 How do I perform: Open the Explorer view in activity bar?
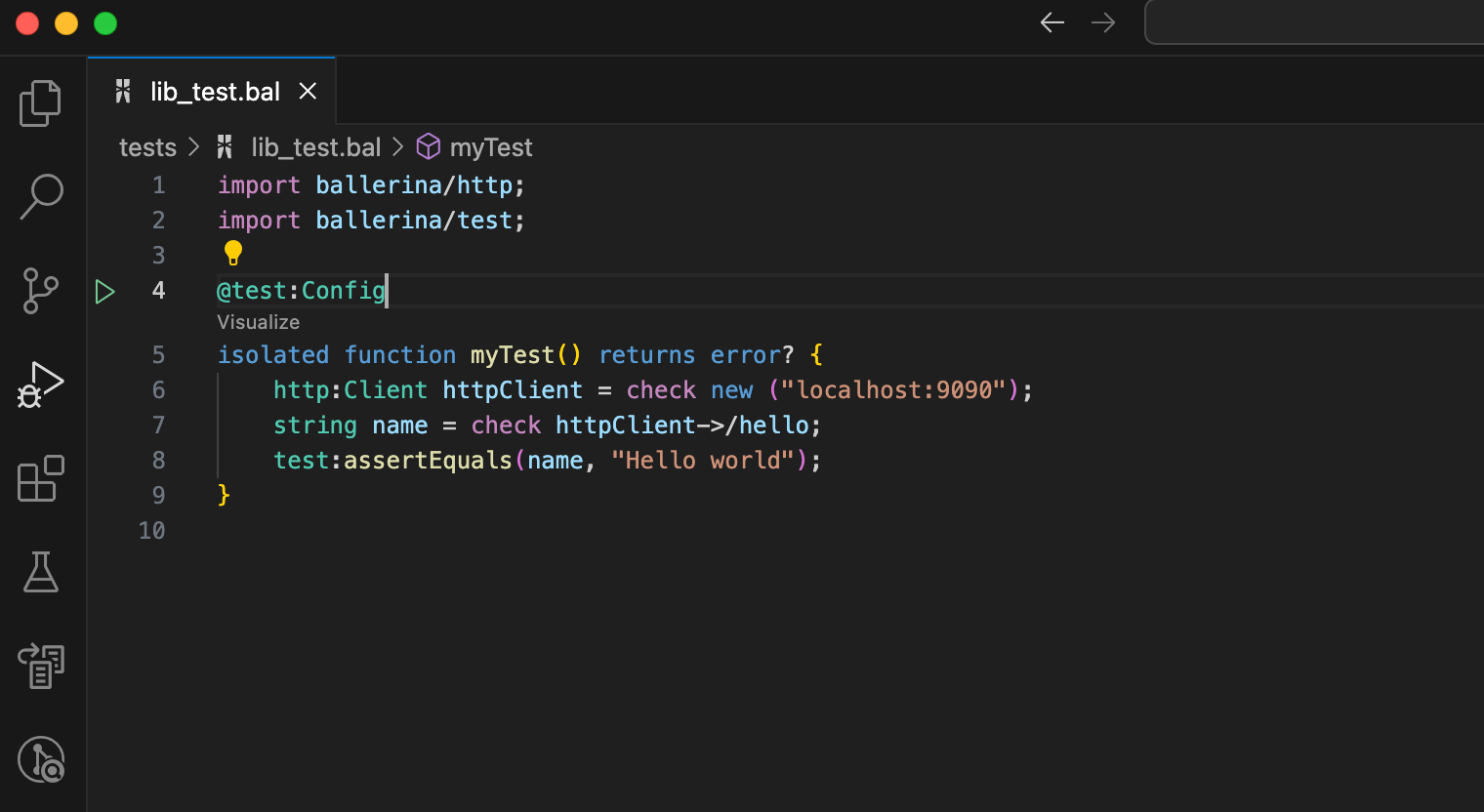(40, 102)
